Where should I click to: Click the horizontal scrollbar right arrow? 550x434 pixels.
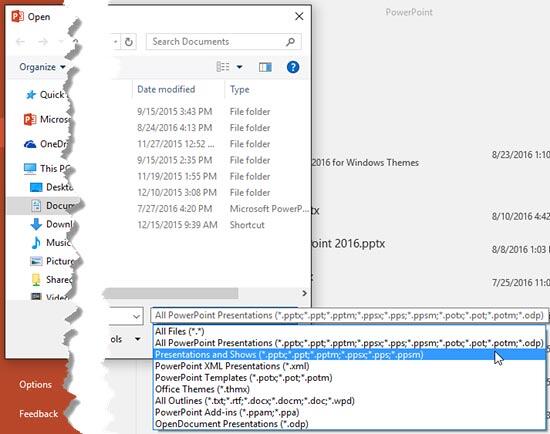pos(304,293)
